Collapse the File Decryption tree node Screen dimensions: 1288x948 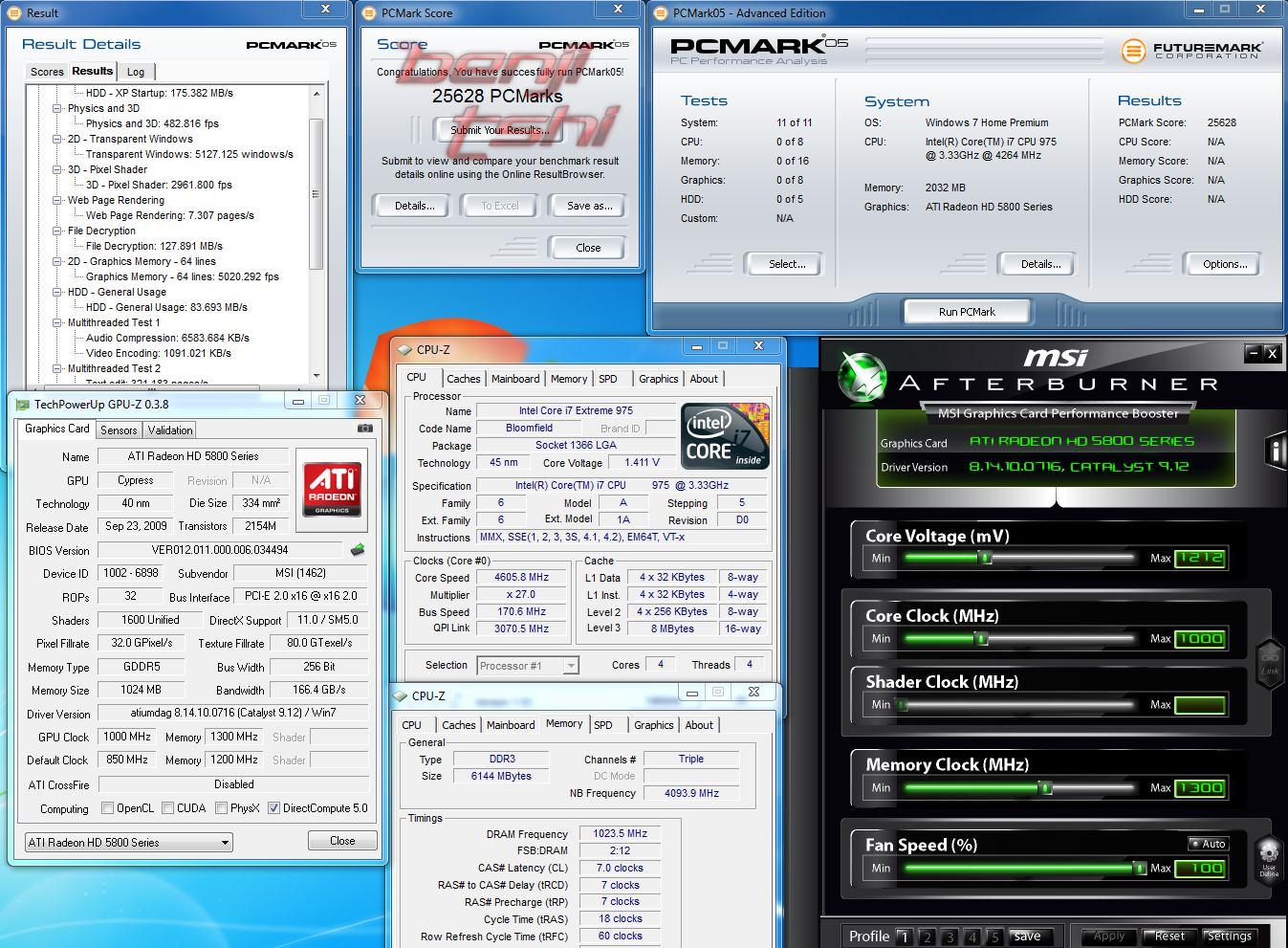click(x=57, y=231)
